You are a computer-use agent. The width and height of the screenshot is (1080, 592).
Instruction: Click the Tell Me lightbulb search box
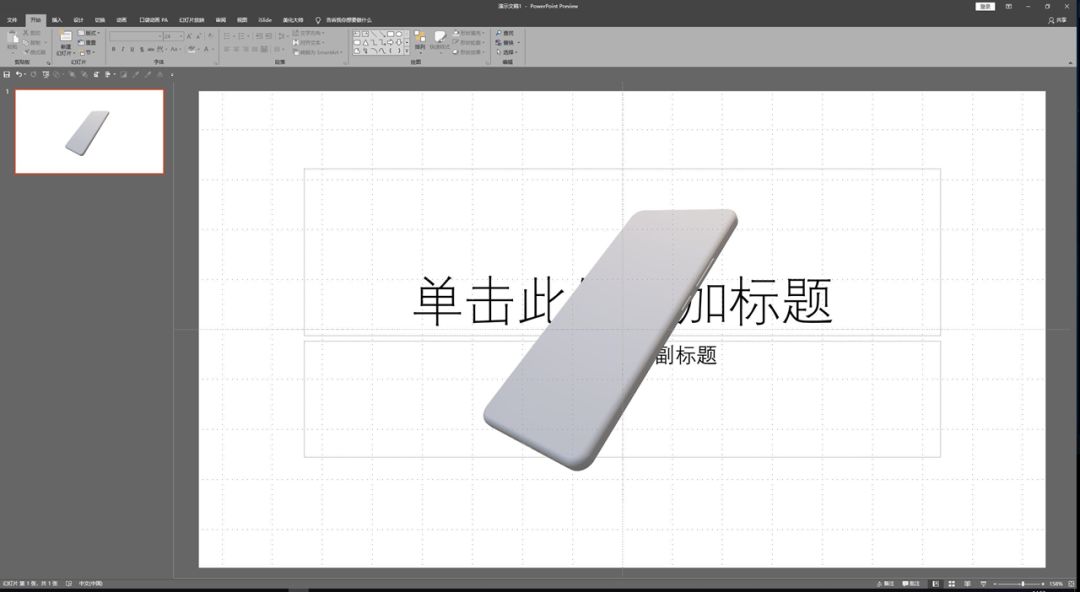pos(343,20)
